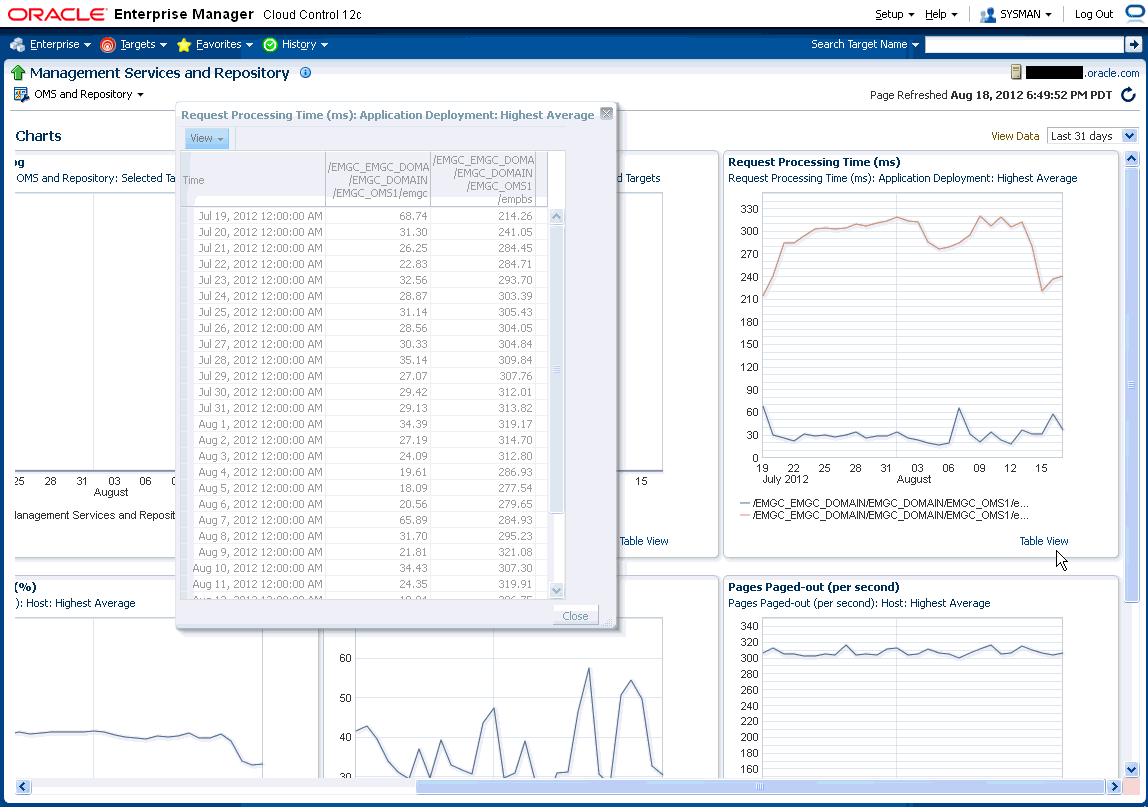Click horizontal scrollbar left arrow

pos(23,786)
